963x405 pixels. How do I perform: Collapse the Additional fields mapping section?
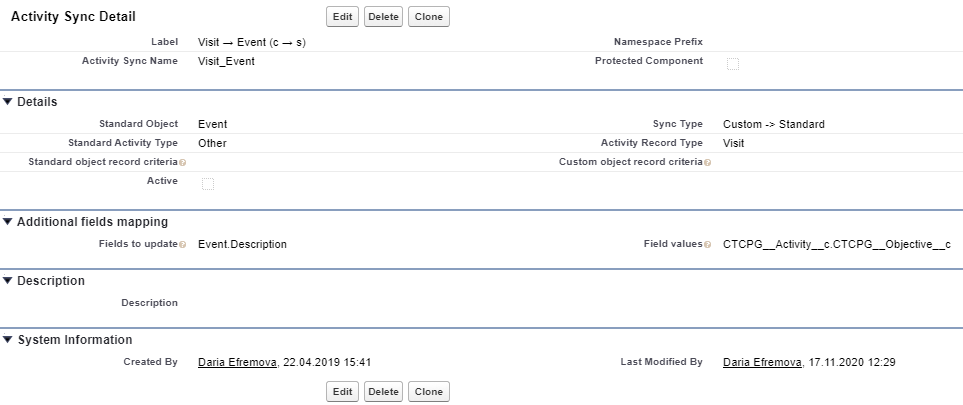pyautogui.click(x=8, y=222)
